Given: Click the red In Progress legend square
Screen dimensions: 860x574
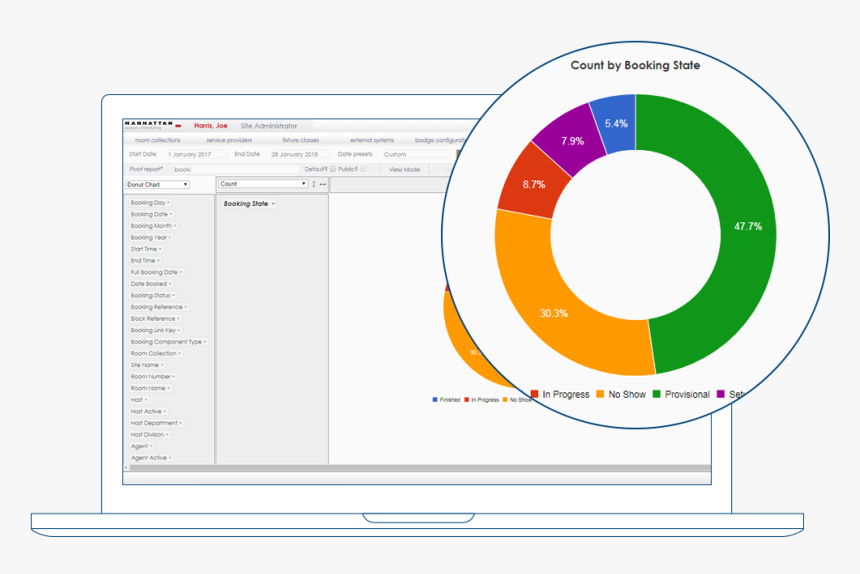Looking at the screenshot, I should (535, 394).
